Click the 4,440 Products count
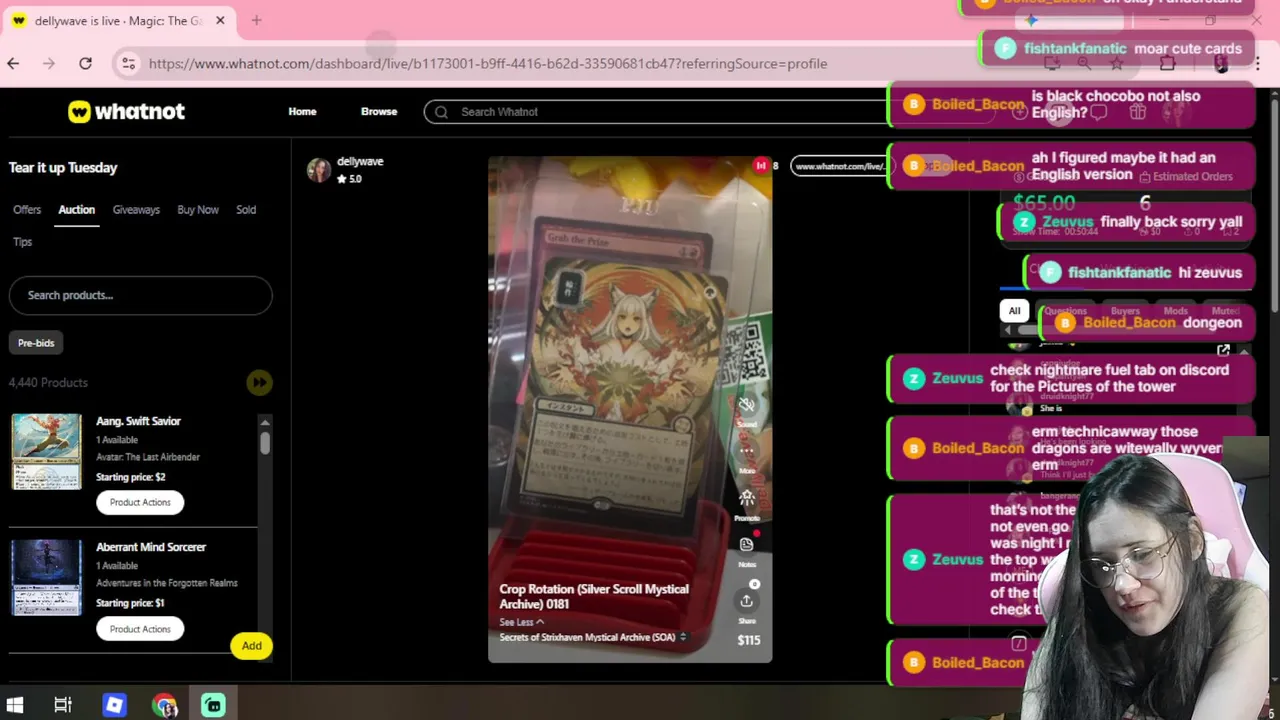The image size is (1280, 720). 48,382
